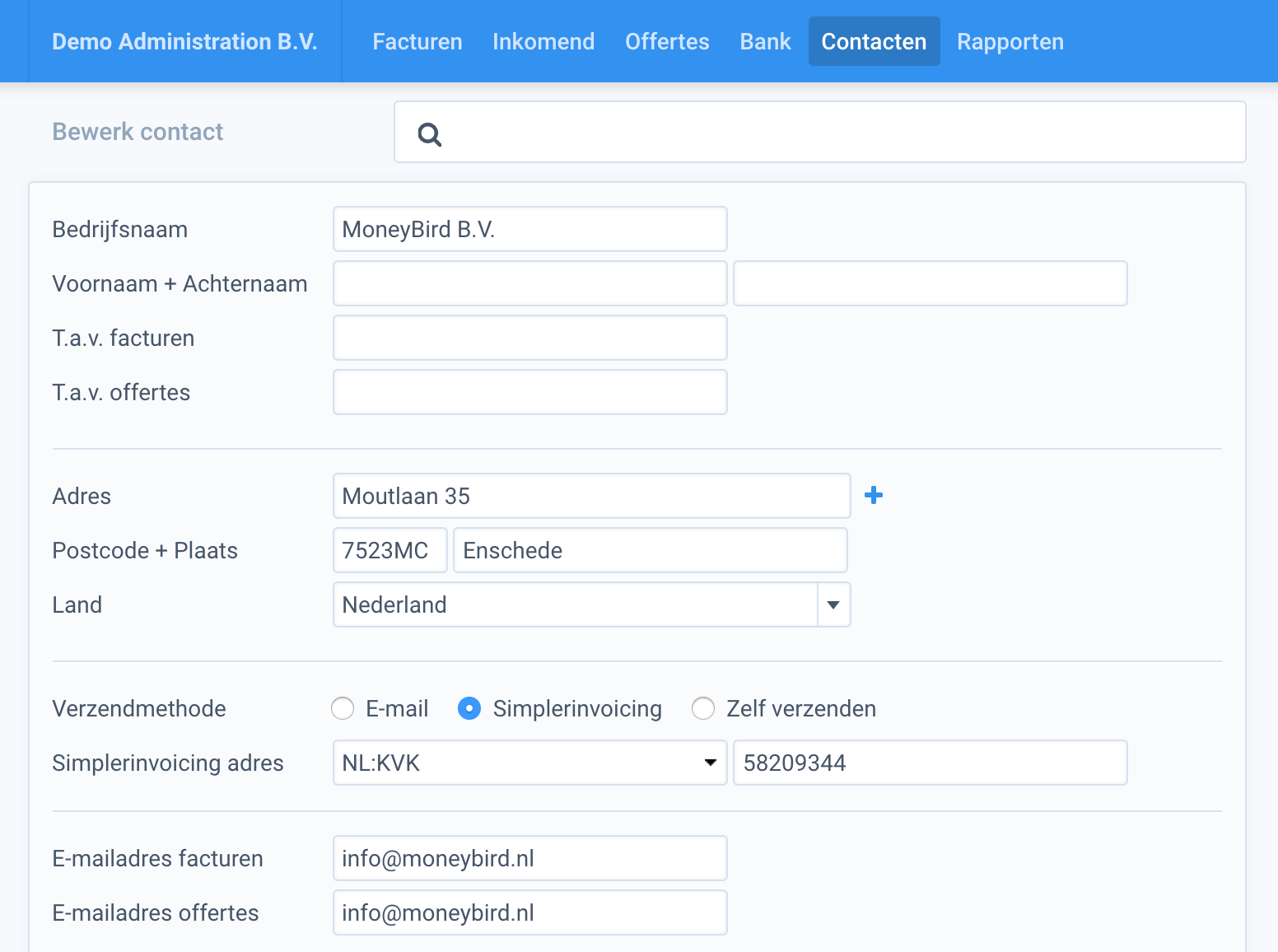Switch to the Offertes tab
The width and height of the screenshot is (1278, 952).
667,41
